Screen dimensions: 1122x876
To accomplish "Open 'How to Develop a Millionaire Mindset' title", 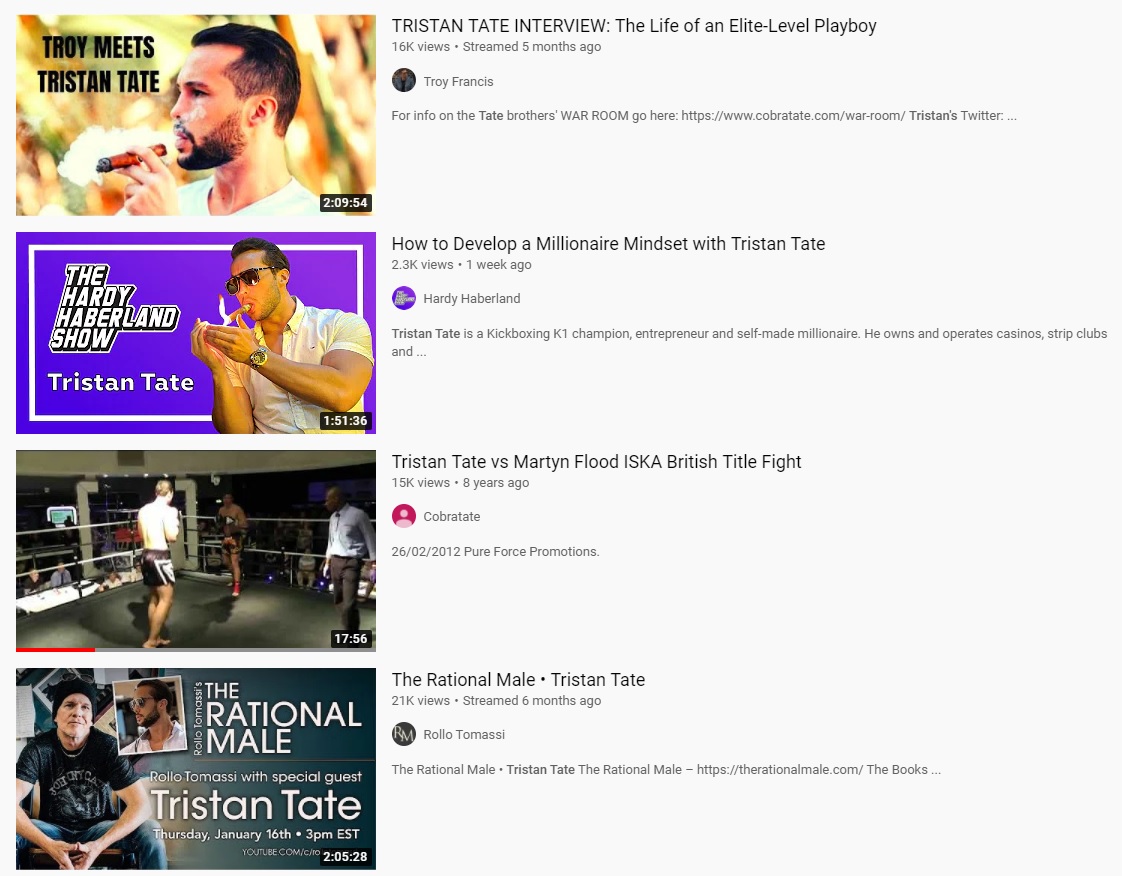I will [608, 244].
